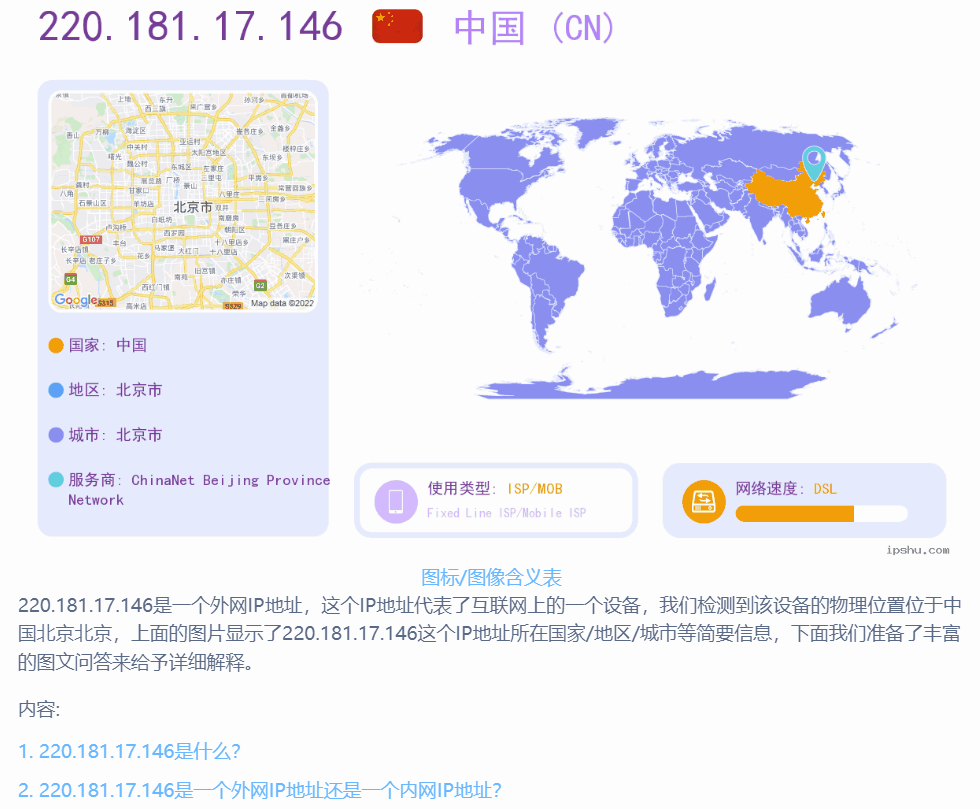Click the Google logo on Beijing map
This screenshot has width=980, height=809.
[75, 300]
